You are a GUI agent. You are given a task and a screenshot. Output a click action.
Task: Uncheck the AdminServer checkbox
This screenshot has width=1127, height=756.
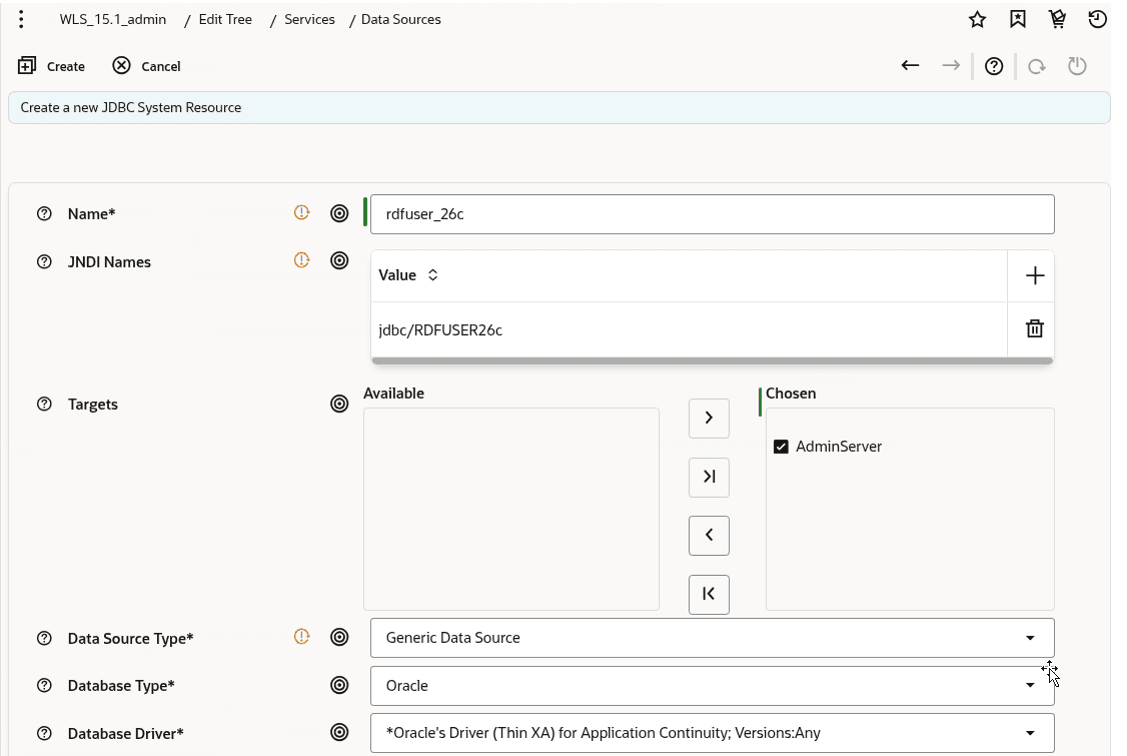pyautogui.click(x=781, y=446)
